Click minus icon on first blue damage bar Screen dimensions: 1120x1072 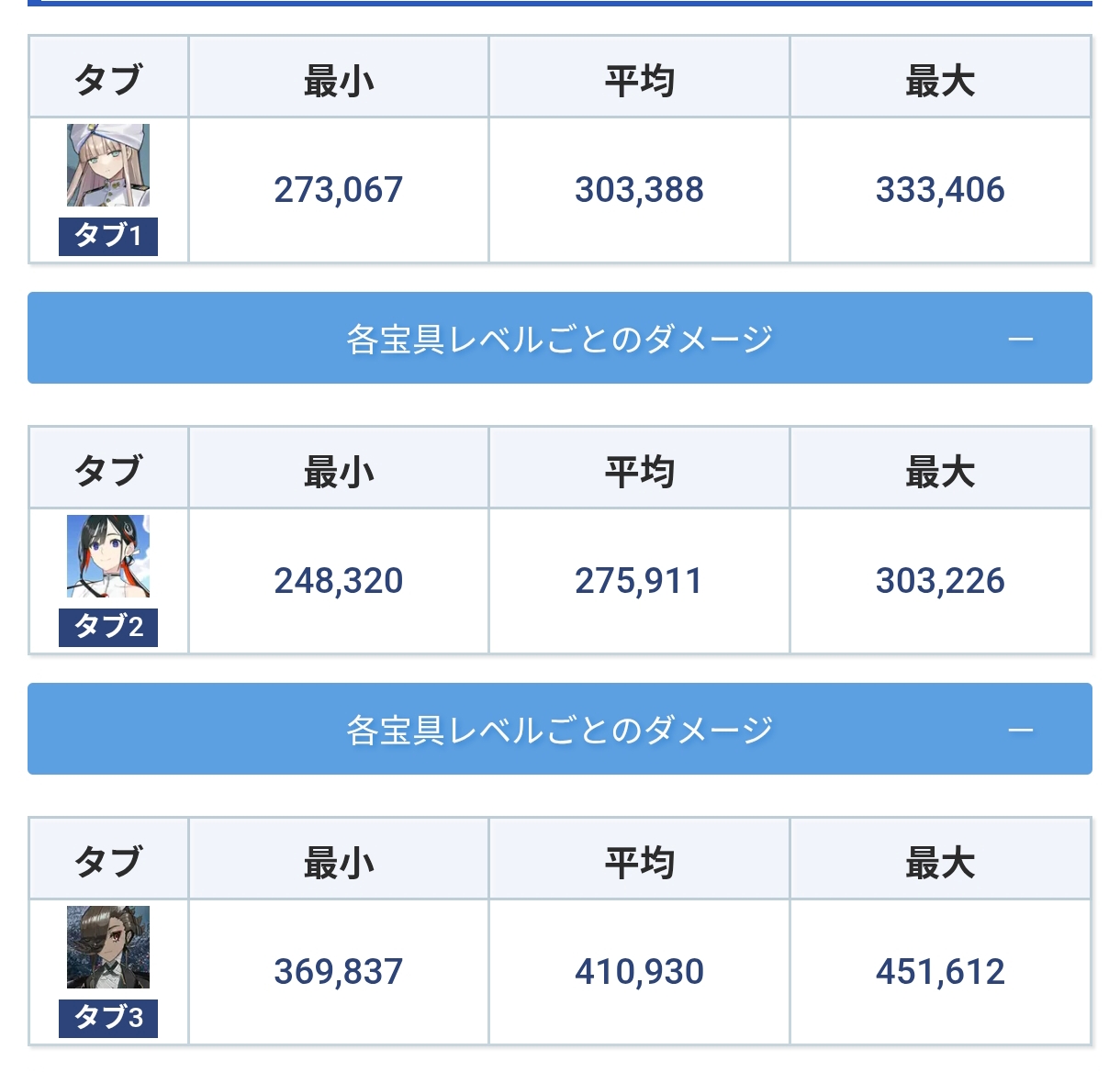coord(1021,339)
